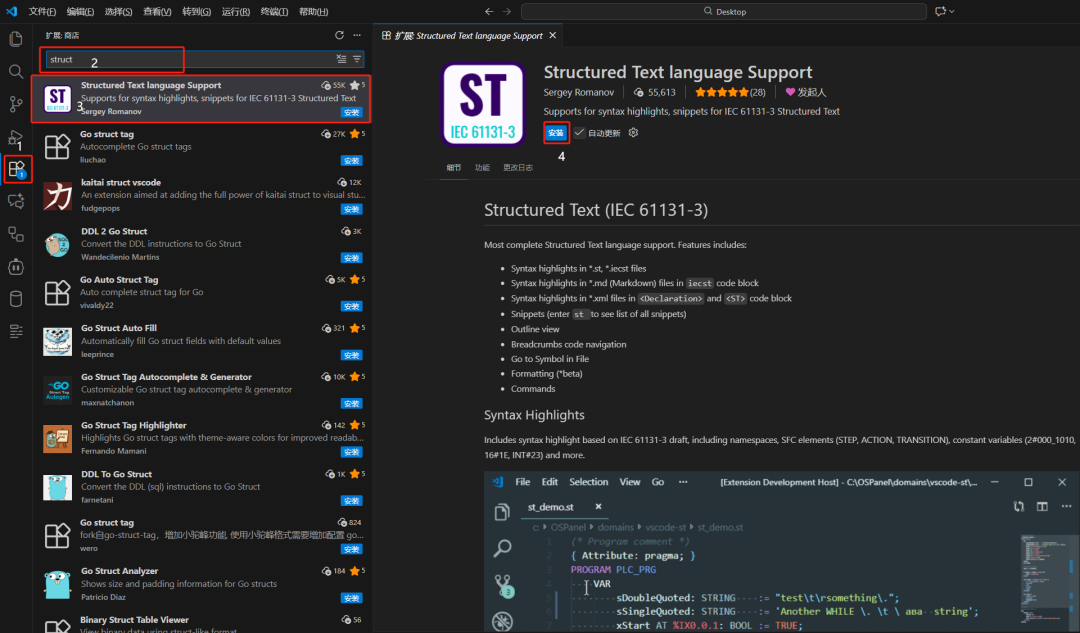Install Structured Text language Support from list
Screen dimensions: 1080x633
[351, 112]
